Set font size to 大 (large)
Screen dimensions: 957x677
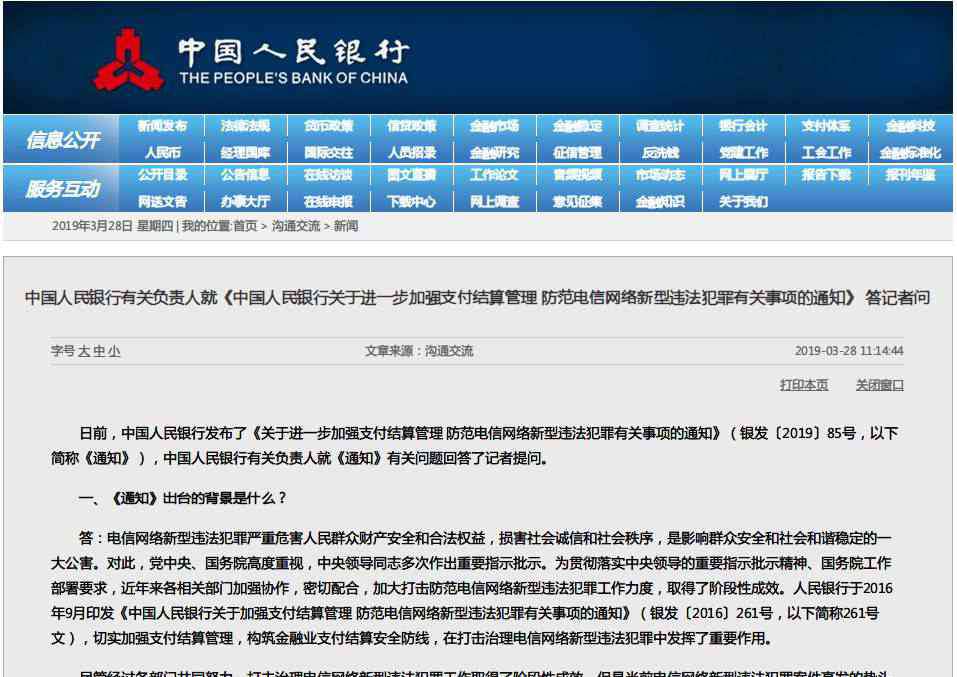tap(84, 351)
